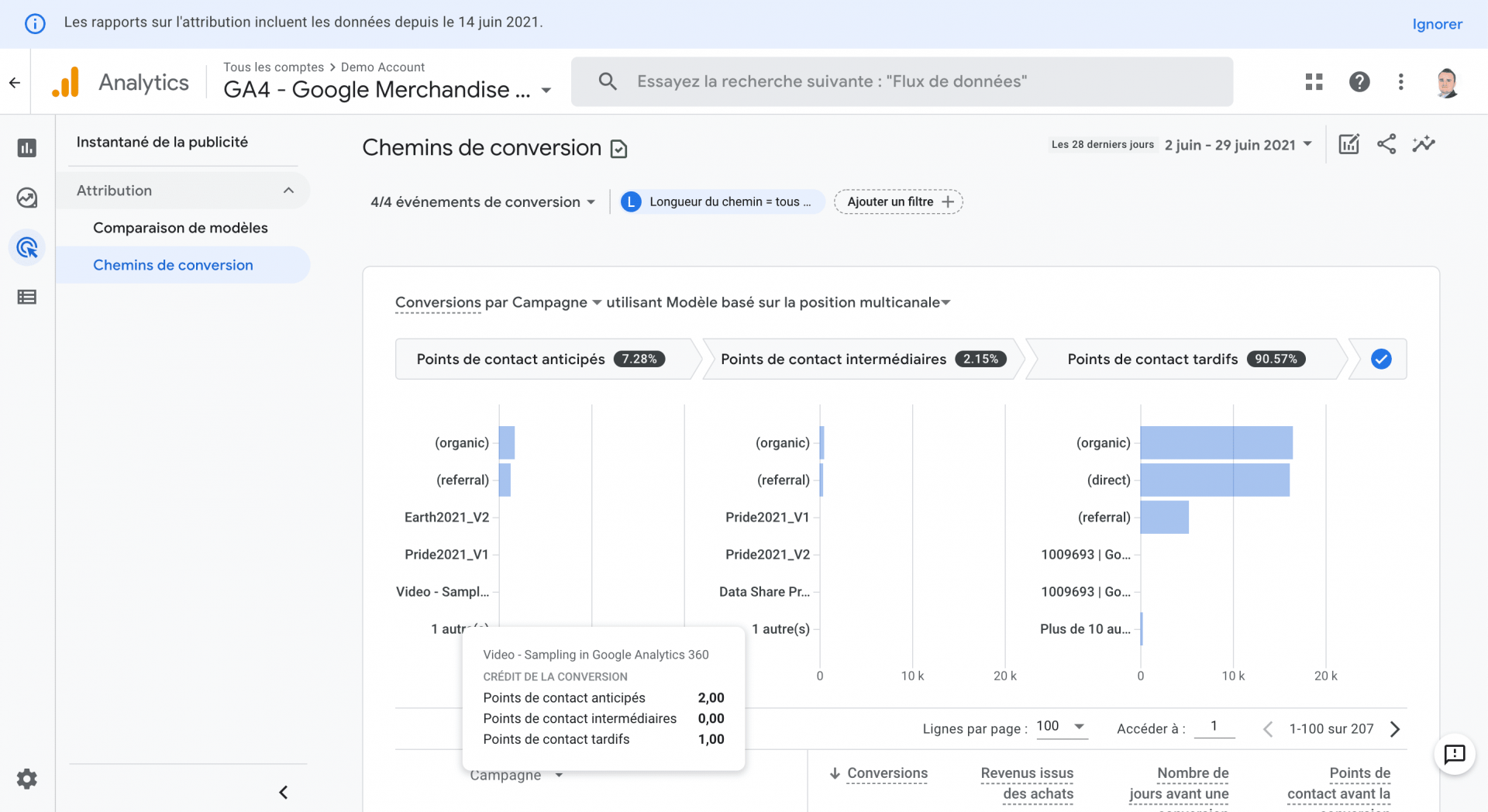This screenshot has width=1488, height=812.
Task: Select Points de contact tardifs stage
Action: (x=1186, y=359)
